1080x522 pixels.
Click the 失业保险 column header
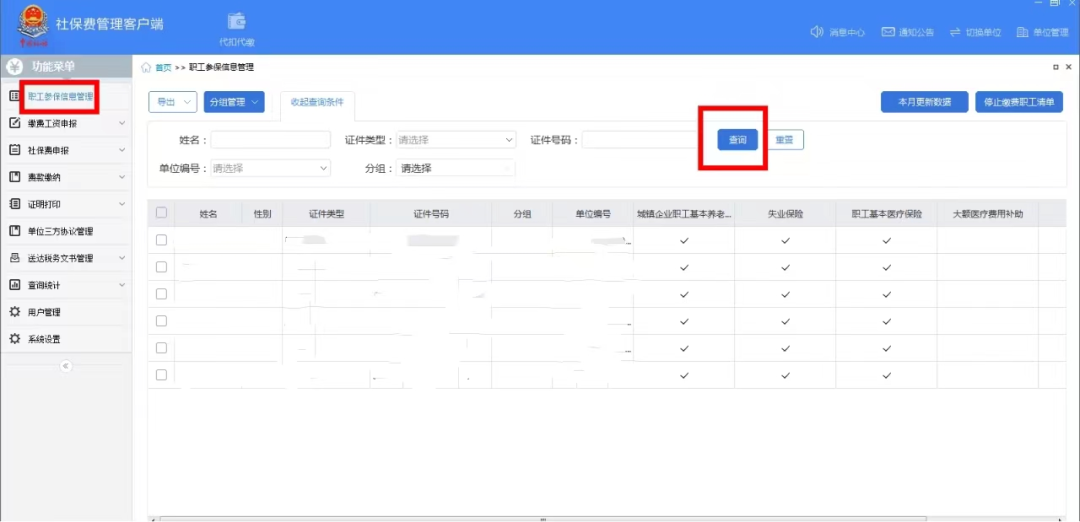(x=785, y=214)
